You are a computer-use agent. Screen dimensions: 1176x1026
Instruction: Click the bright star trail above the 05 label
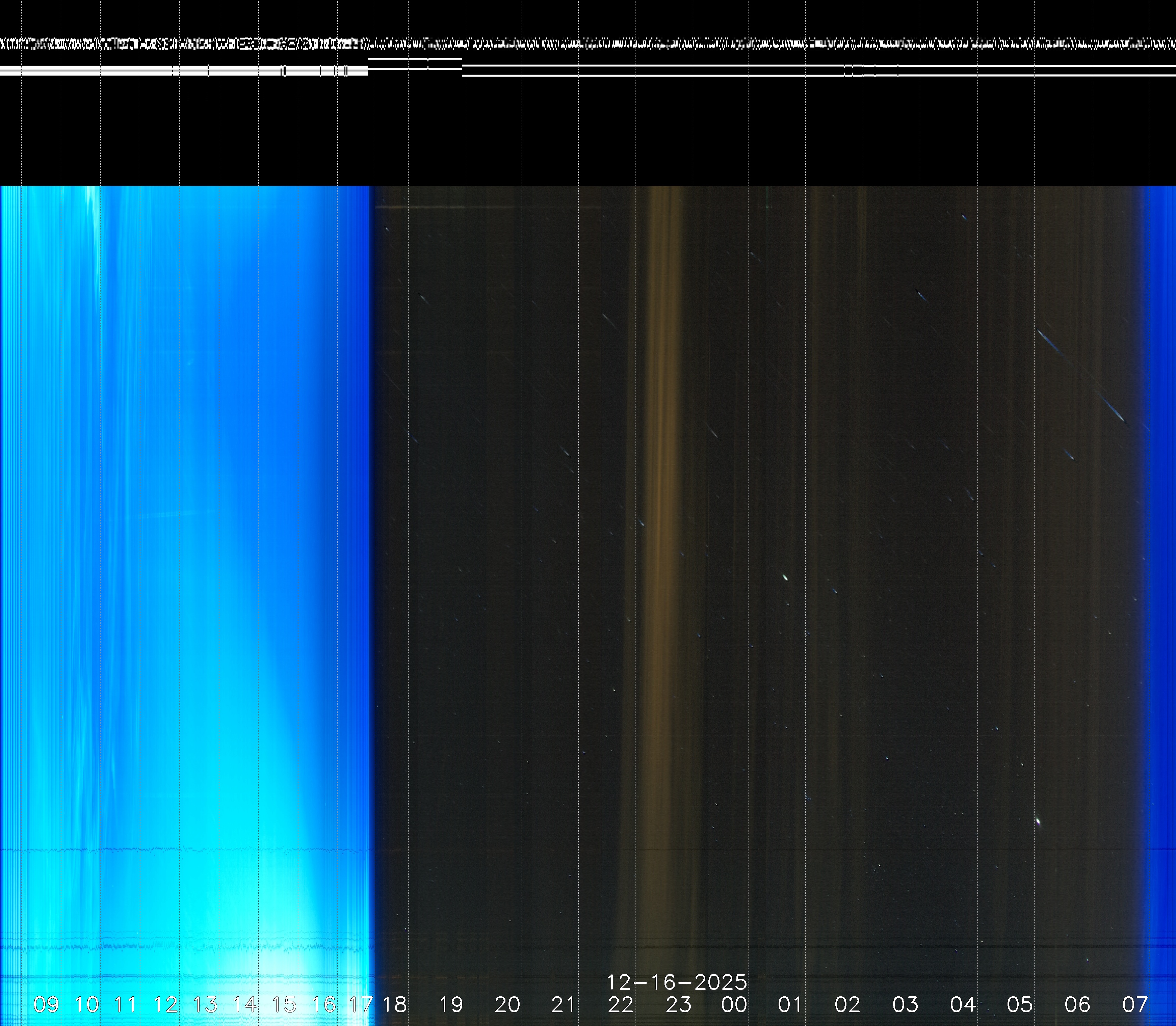tap(1038, 821)
